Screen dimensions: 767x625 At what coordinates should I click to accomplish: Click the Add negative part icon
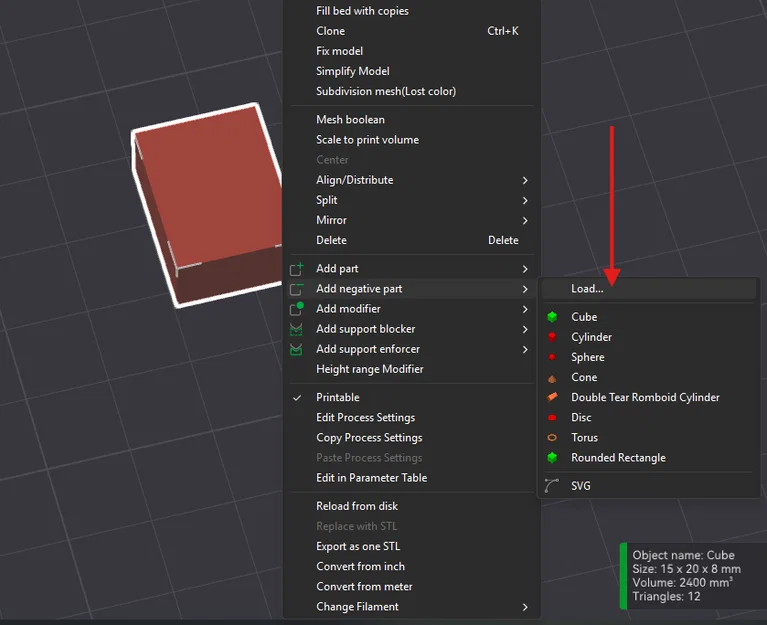click(x=296, y=289)
